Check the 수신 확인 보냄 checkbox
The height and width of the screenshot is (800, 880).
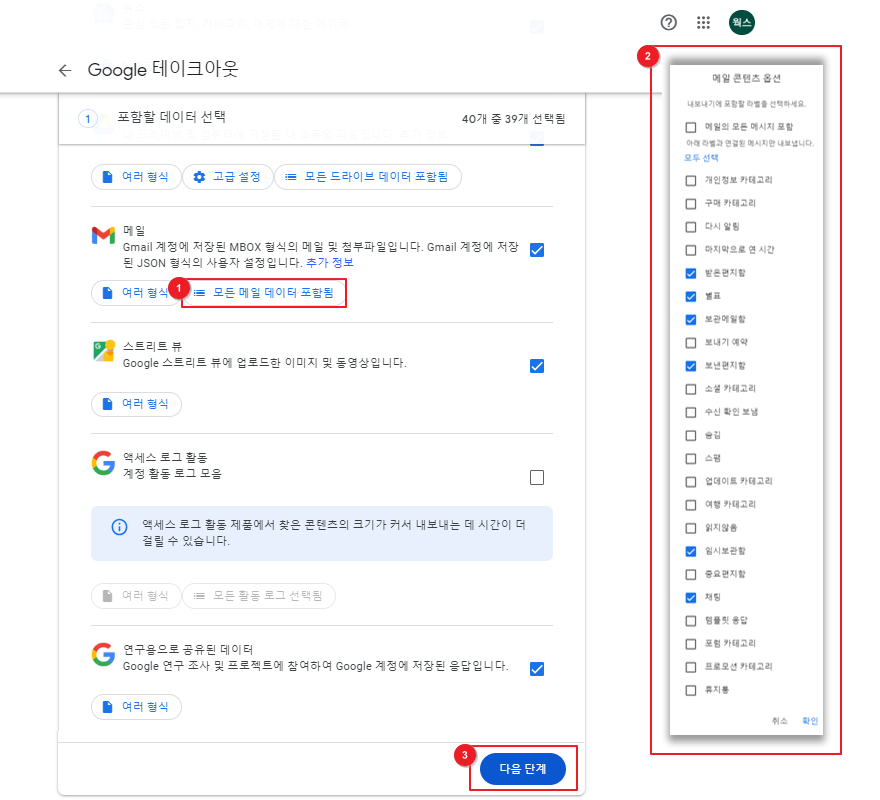(x=691, y=413)
